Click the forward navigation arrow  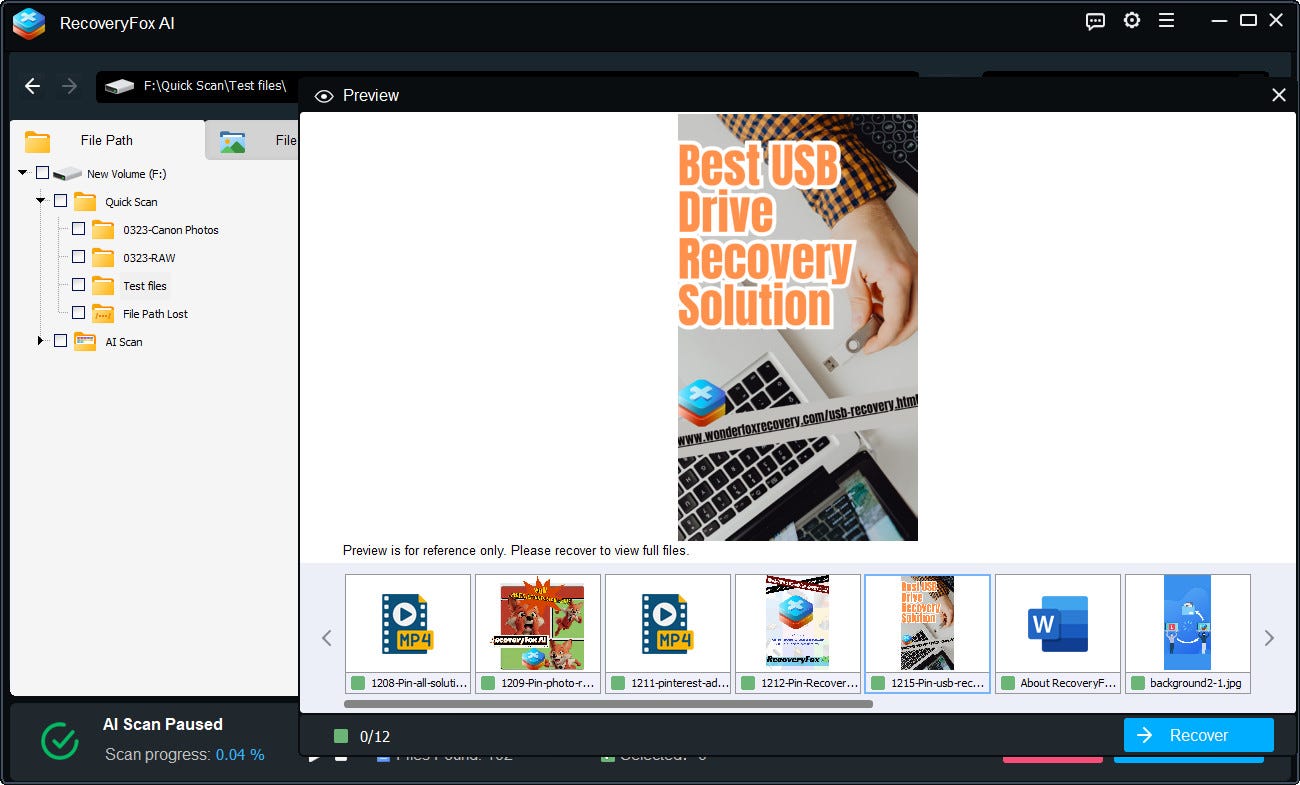(69, 86)
